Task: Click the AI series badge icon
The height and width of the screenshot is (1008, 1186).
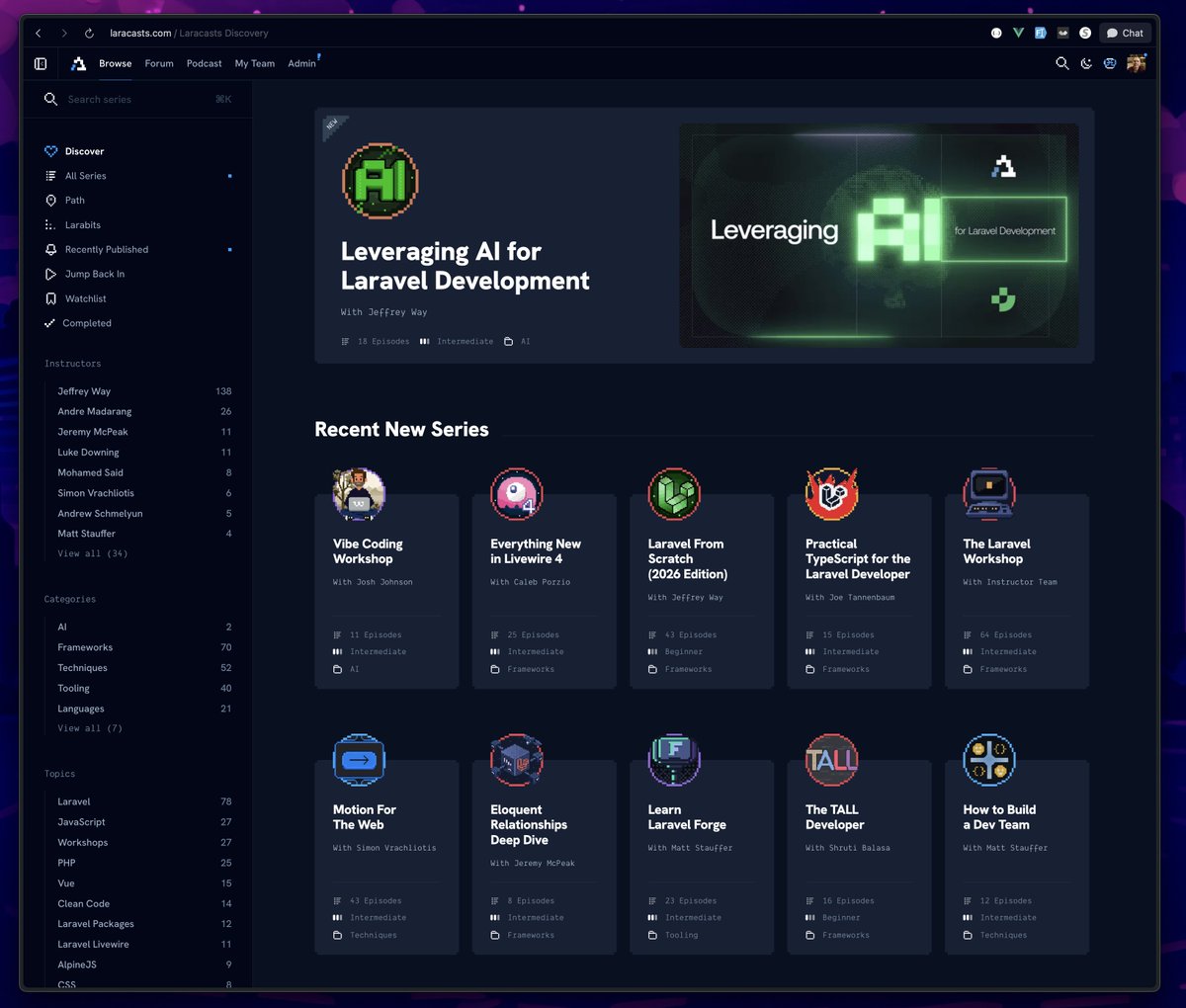Action: [x=381, y=182]
